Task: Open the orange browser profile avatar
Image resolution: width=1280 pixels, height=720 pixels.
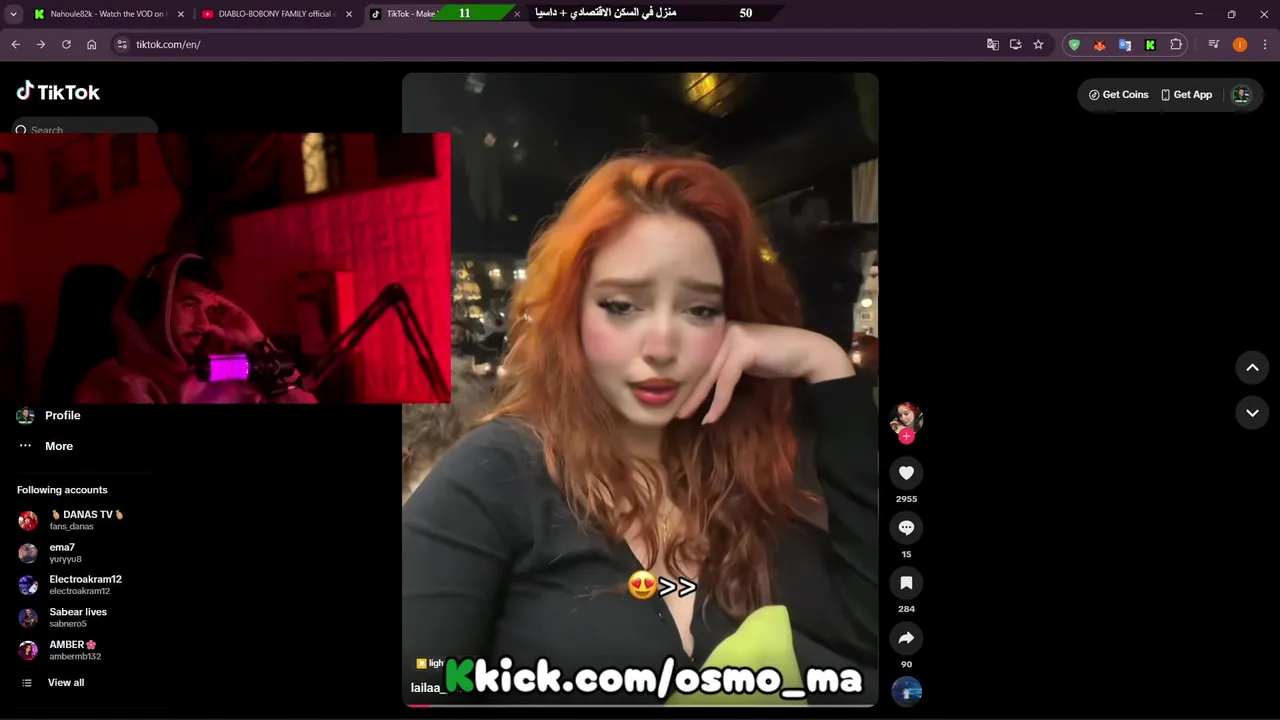Action: click(1240, 45)
